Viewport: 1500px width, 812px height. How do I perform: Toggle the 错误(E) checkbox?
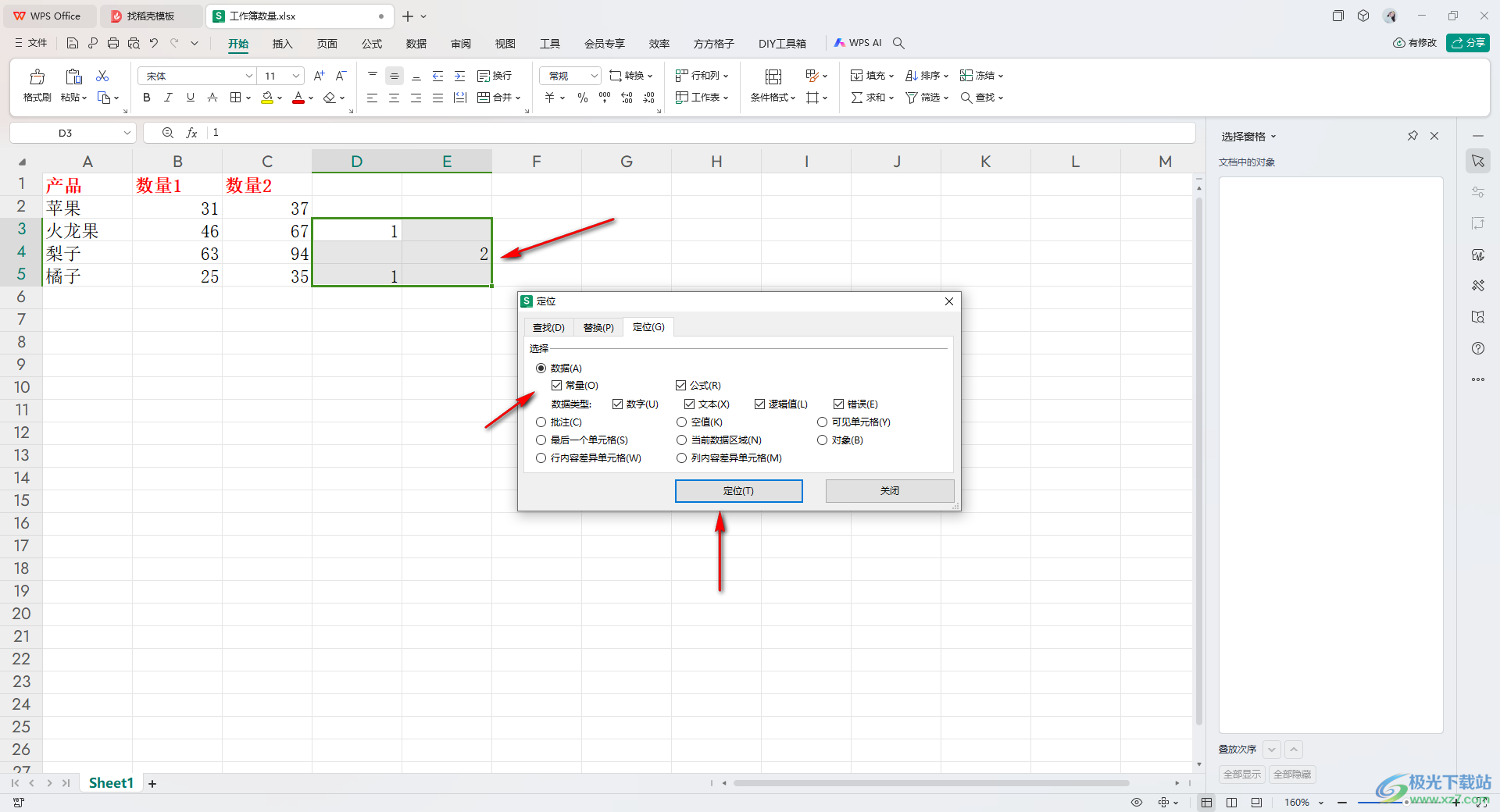pos(838,404)
